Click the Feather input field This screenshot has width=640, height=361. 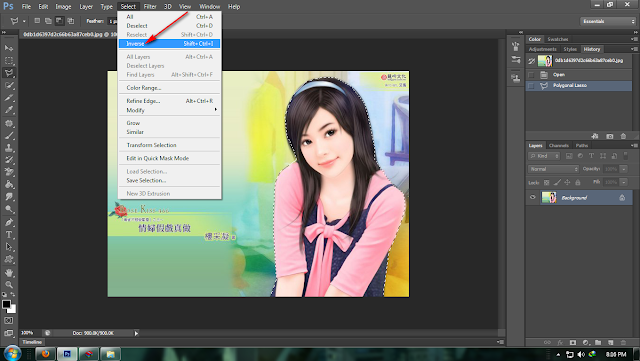tap(113, 21)
